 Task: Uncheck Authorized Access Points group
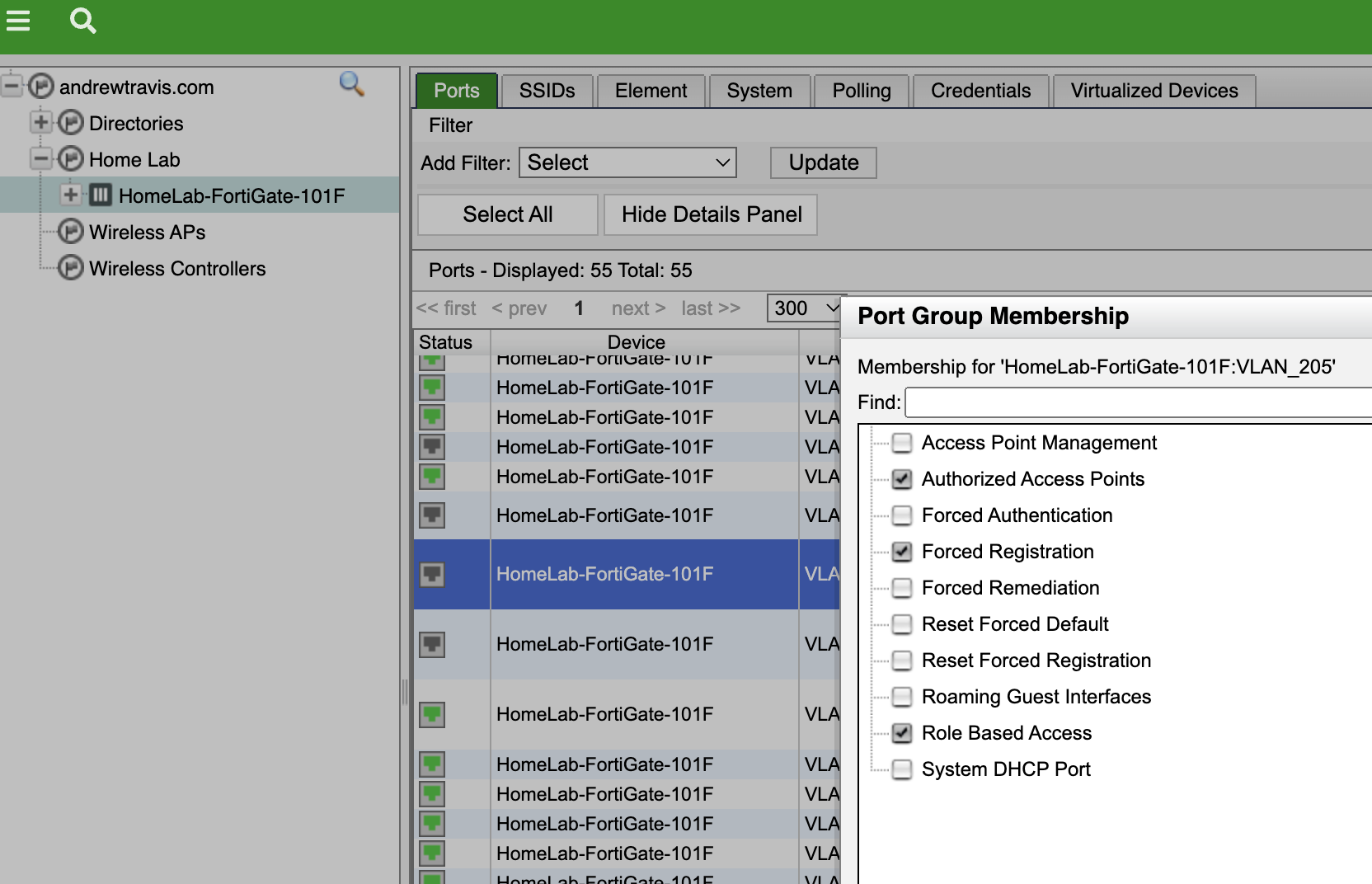902,479
